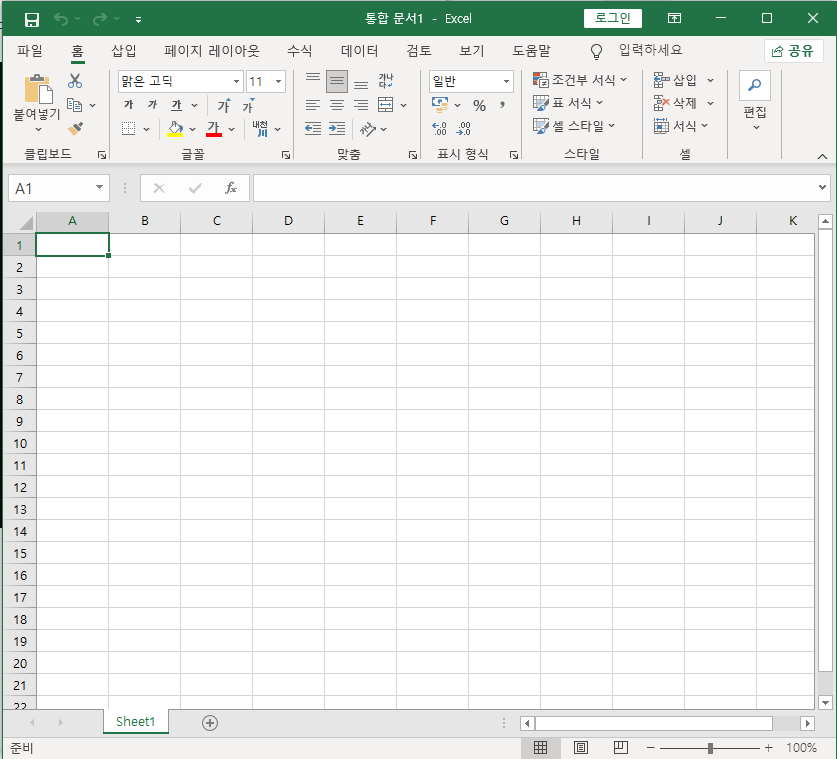Align text left
The width and height of the screenshot is (837, 759).
[313, 105]
